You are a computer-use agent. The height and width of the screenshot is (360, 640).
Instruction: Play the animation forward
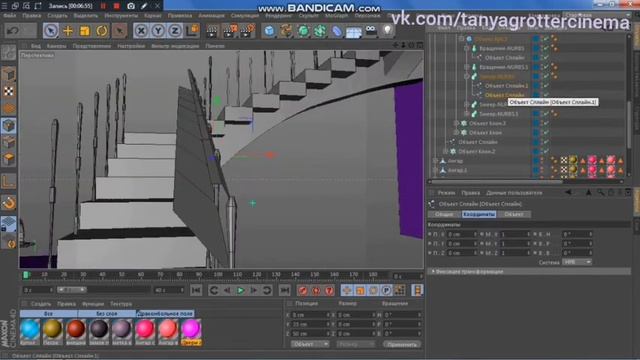pyautogui.click(x=241, y=290)
